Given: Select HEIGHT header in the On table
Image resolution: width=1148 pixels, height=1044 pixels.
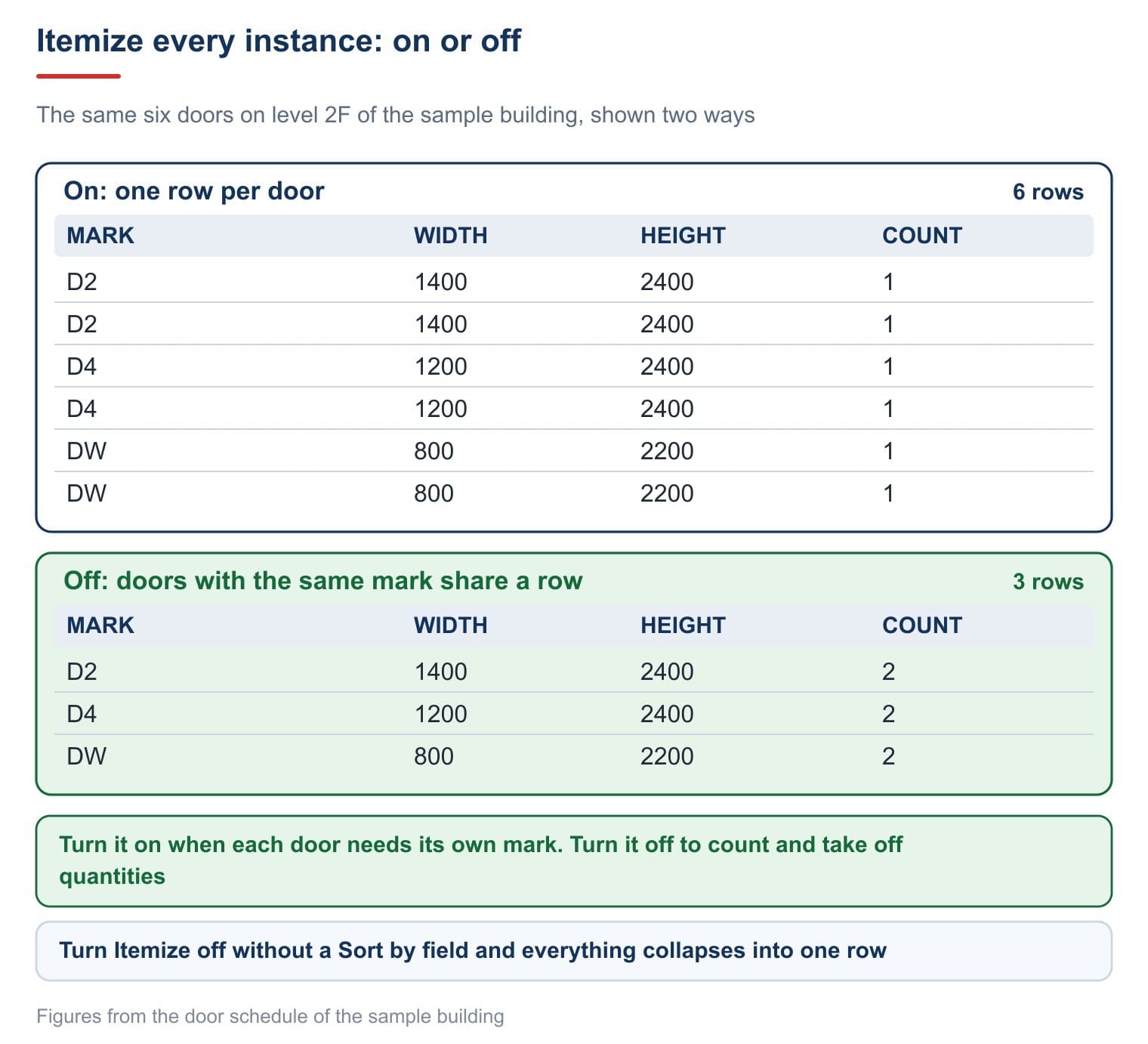Looking at the screenshot, I should 683,236.
